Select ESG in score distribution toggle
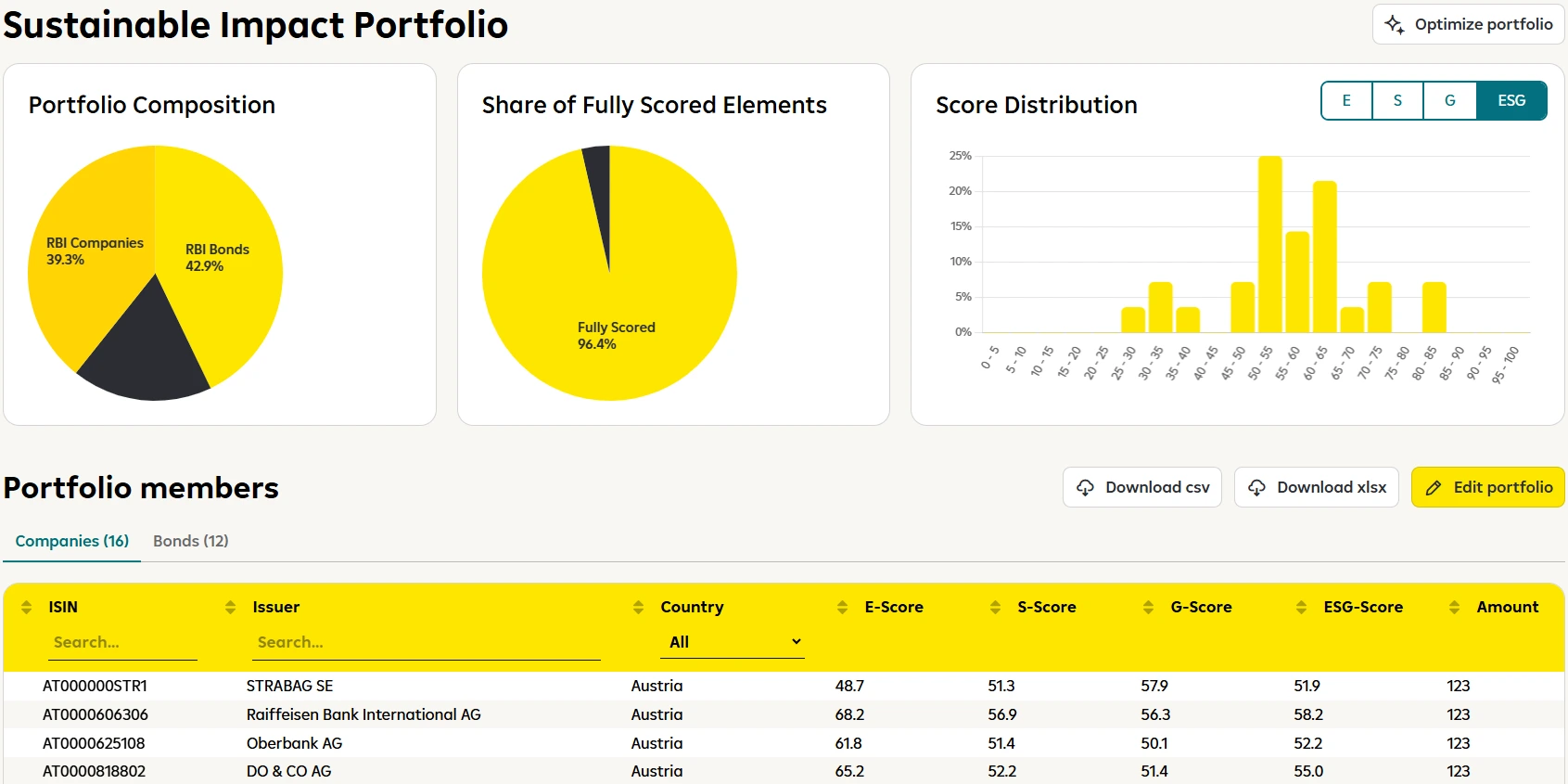 [1511, 101]
